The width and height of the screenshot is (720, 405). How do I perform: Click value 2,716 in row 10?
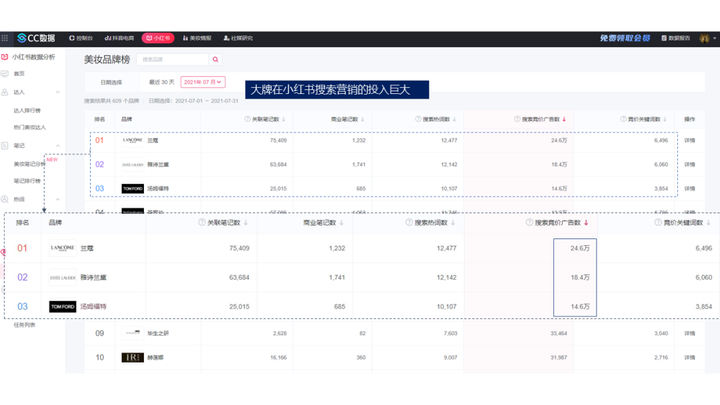click(x=661, y=357)
